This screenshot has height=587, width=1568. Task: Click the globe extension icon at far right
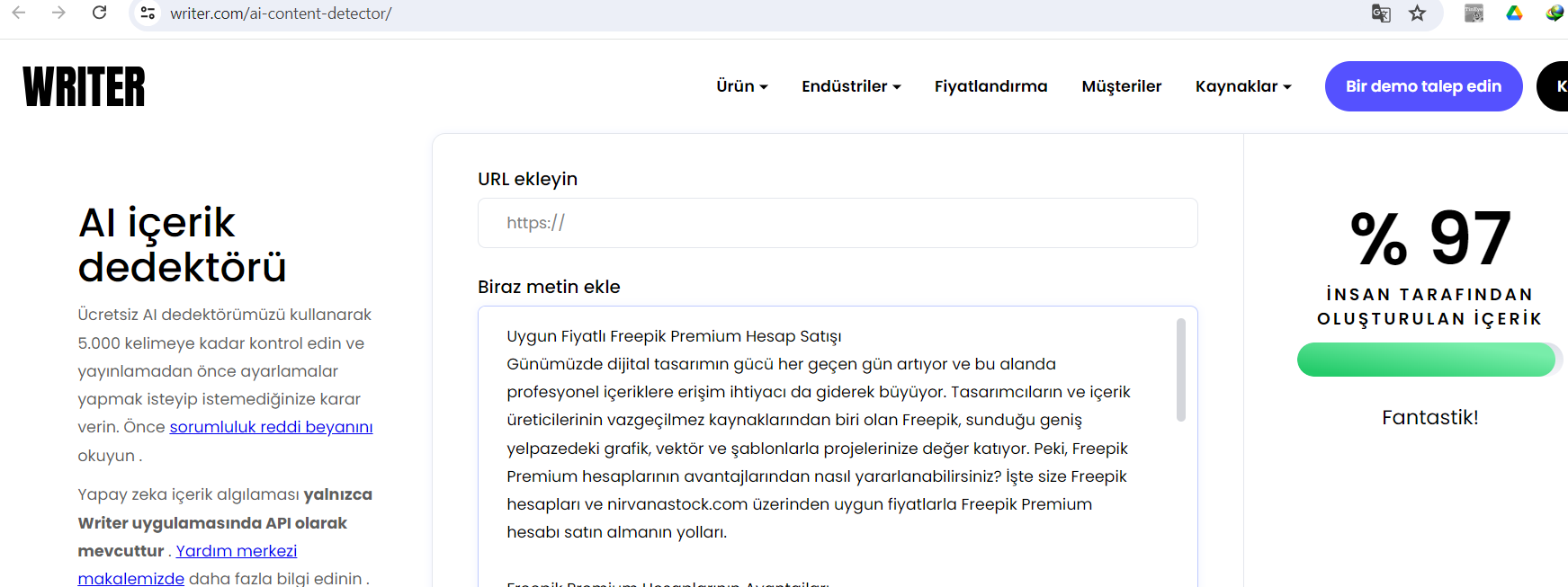[x=1555, y=13]
